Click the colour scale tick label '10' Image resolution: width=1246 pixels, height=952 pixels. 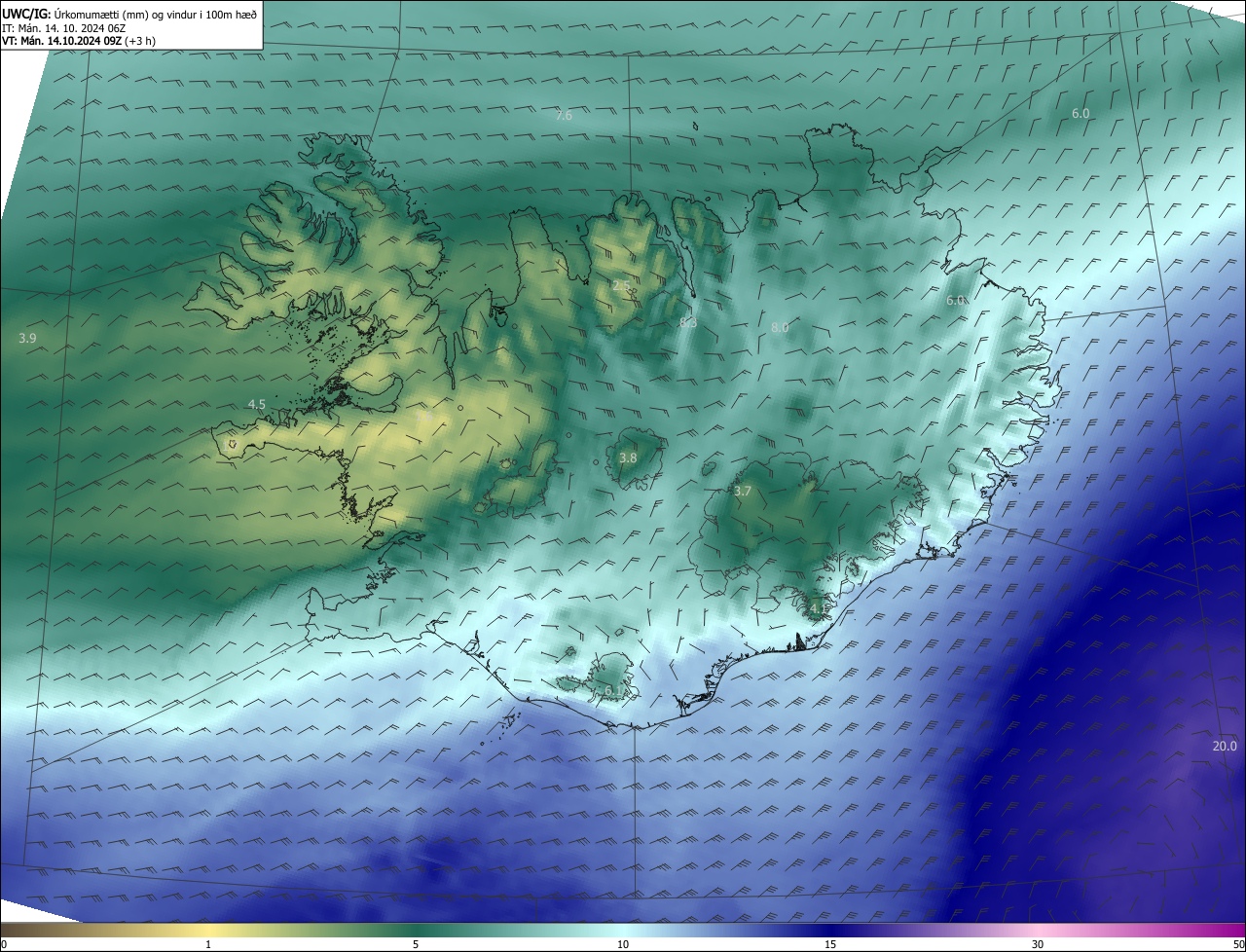coord(623,944)
